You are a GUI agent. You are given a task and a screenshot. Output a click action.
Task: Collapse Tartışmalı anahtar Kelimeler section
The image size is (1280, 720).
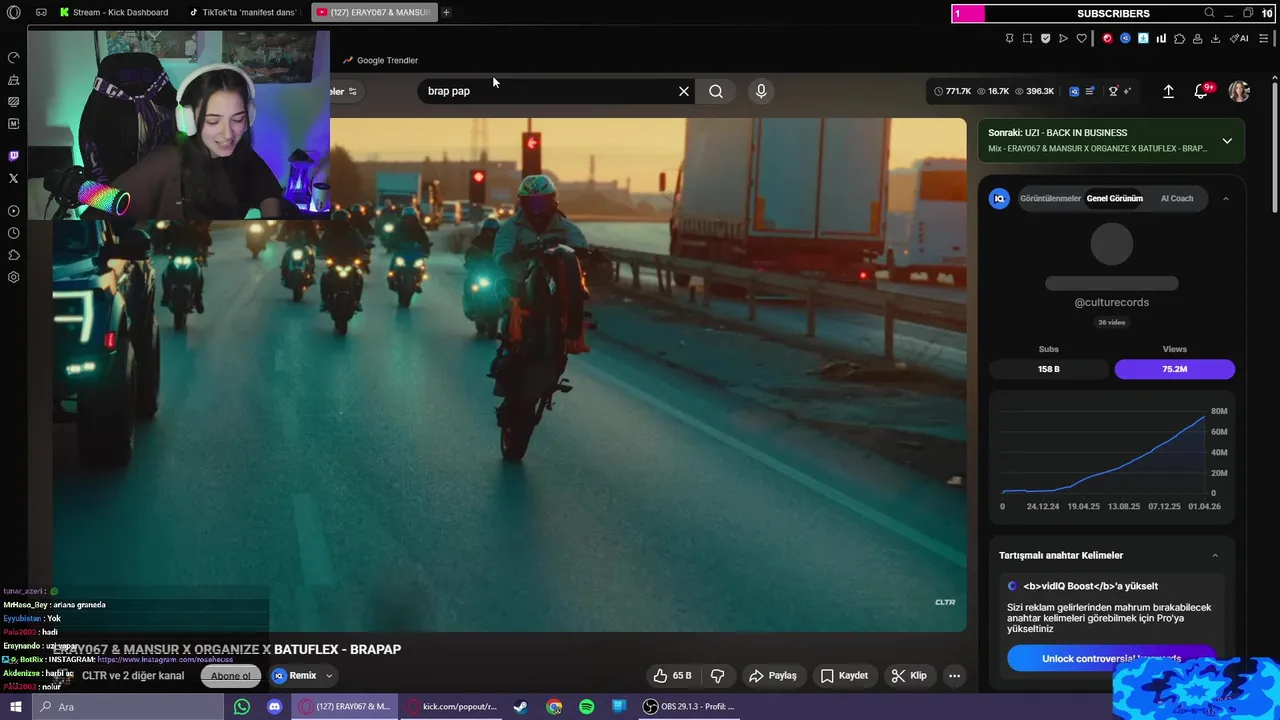click(1215, 556)
